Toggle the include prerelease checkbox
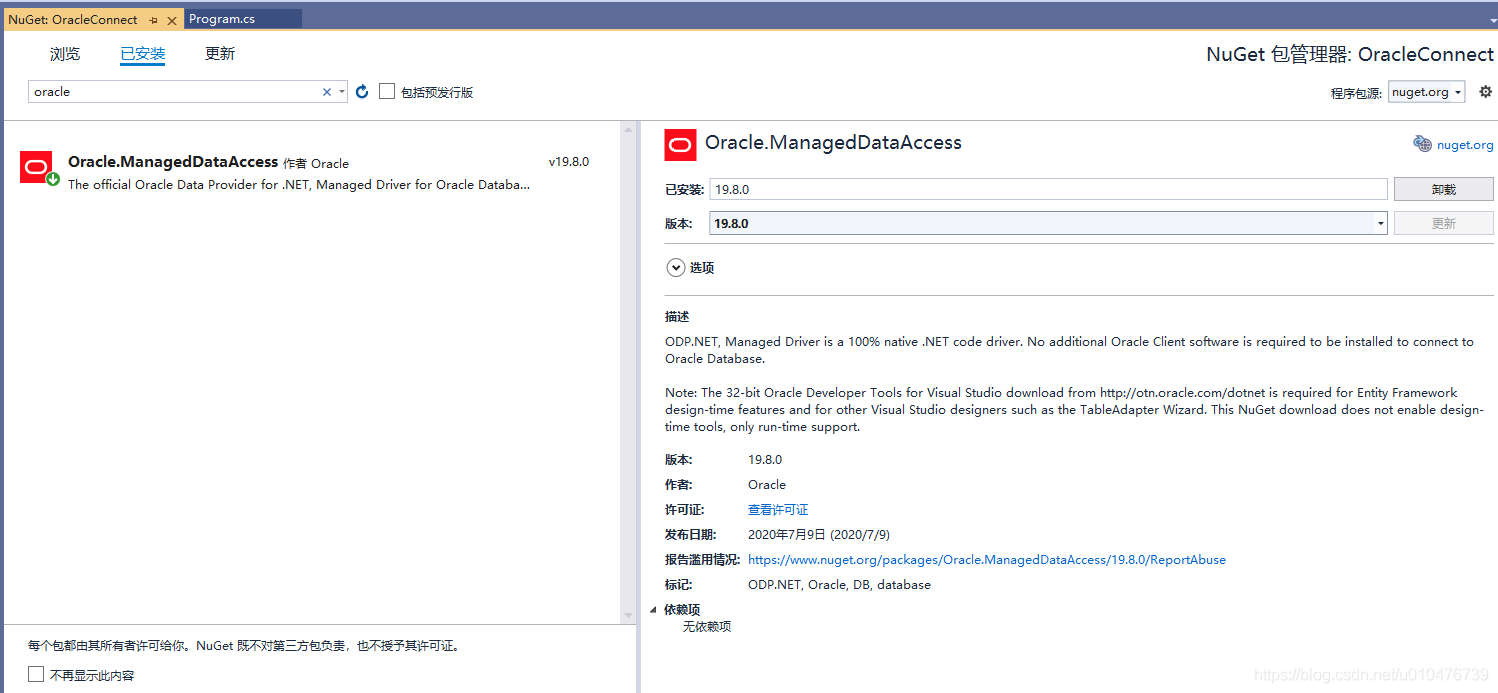The image size is (1498, 693). coord(387,91)
